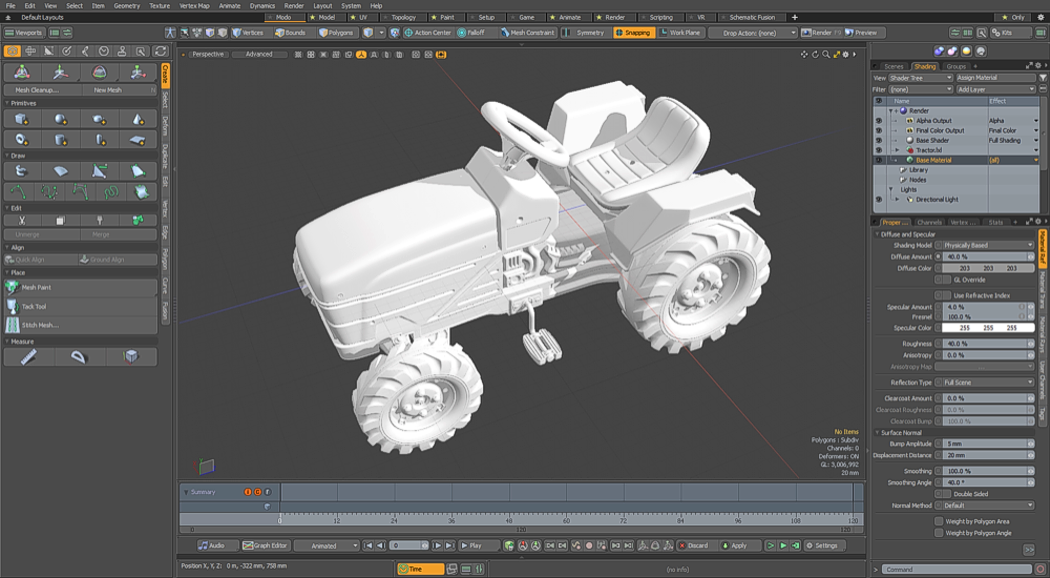Add a cube primitive from Primitives
The height and width of the screenshot is (578, 1050).
pyautogui.click(x=21, y=120)
